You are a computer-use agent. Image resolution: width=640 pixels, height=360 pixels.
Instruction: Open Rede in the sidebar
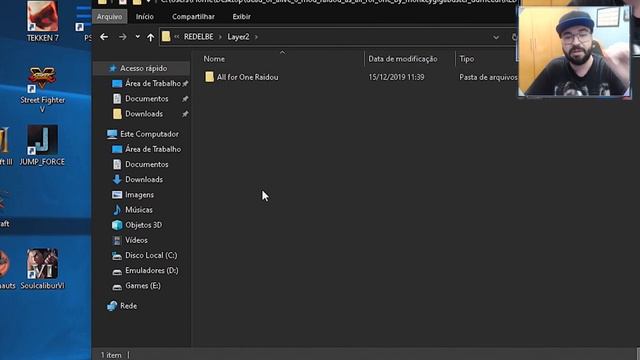click(x=128, y=306)
